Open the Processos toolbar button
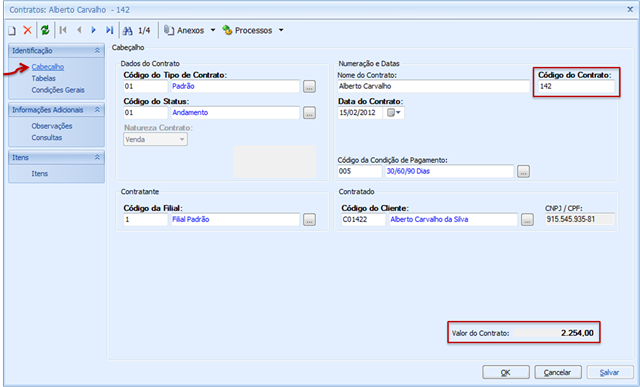This screenshot has height=387, width=640. 247,30
